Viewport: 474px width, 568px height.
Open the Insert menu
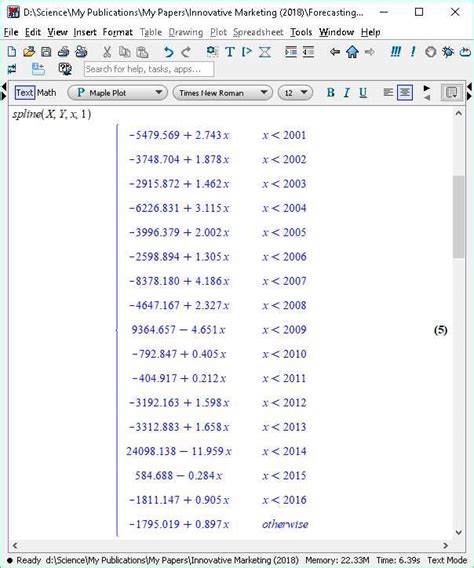click(x=85, y=32)
